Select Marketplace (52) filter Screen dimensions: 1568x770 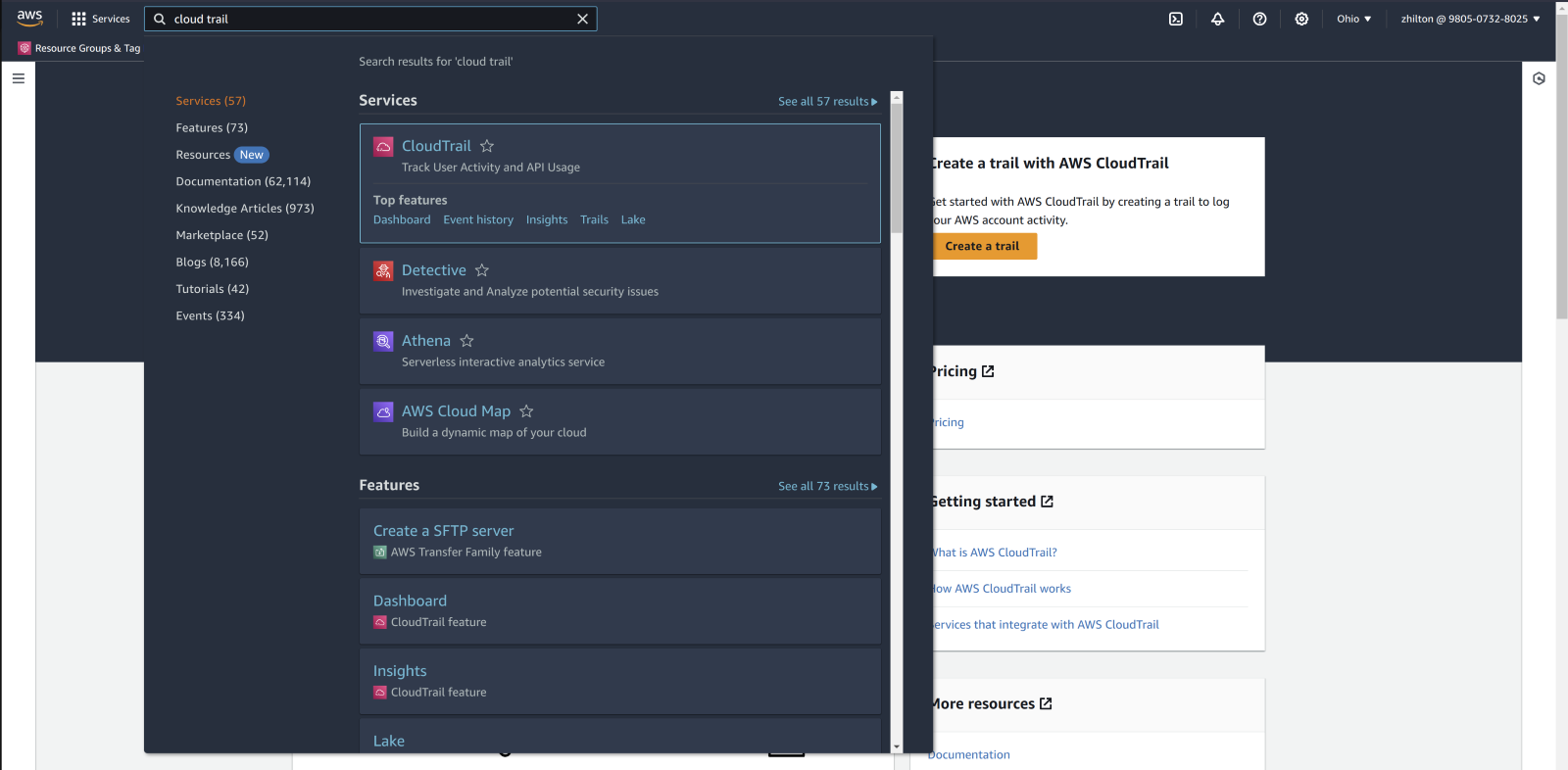221,235
